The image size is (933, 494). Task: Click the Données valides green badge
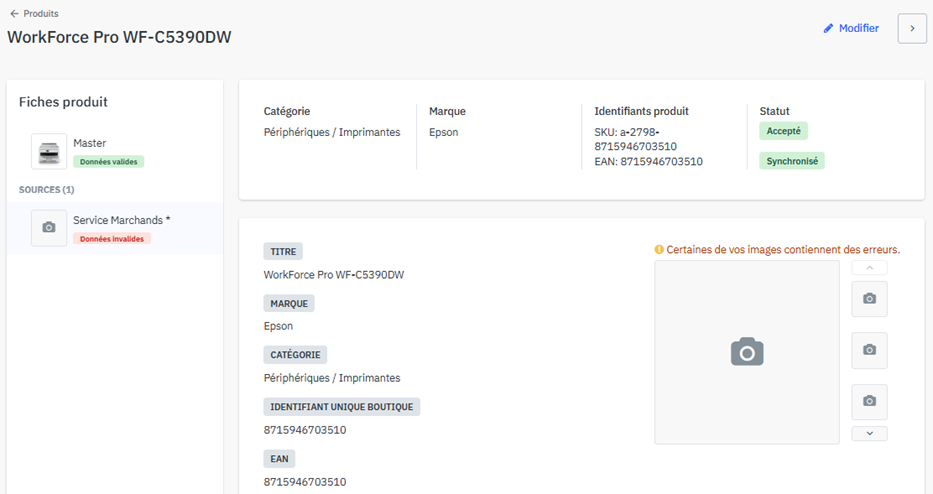click(108, 161)
